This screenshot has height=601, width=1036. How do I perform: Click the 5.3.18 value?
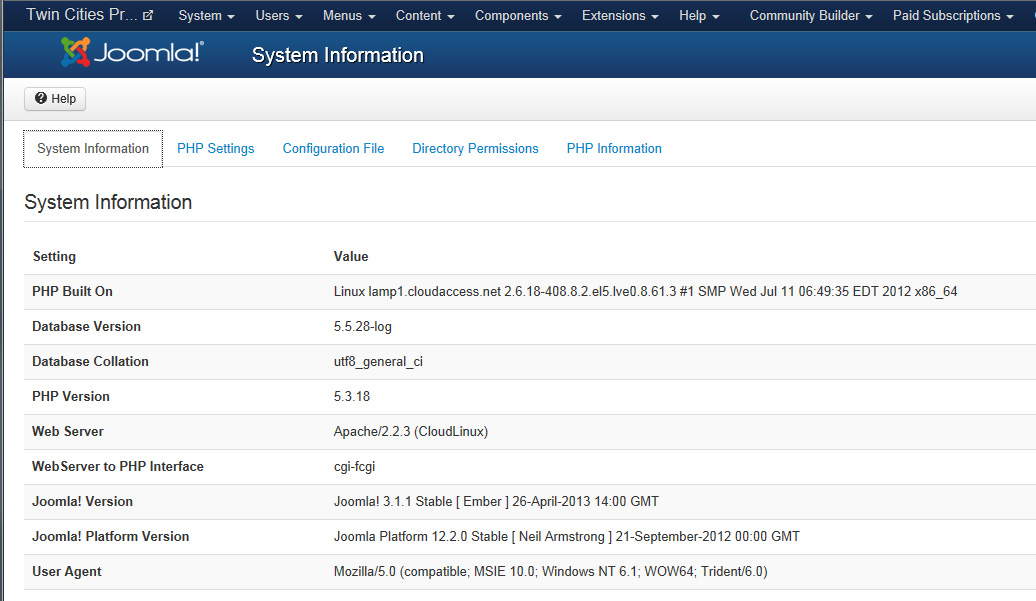(352, 396)
